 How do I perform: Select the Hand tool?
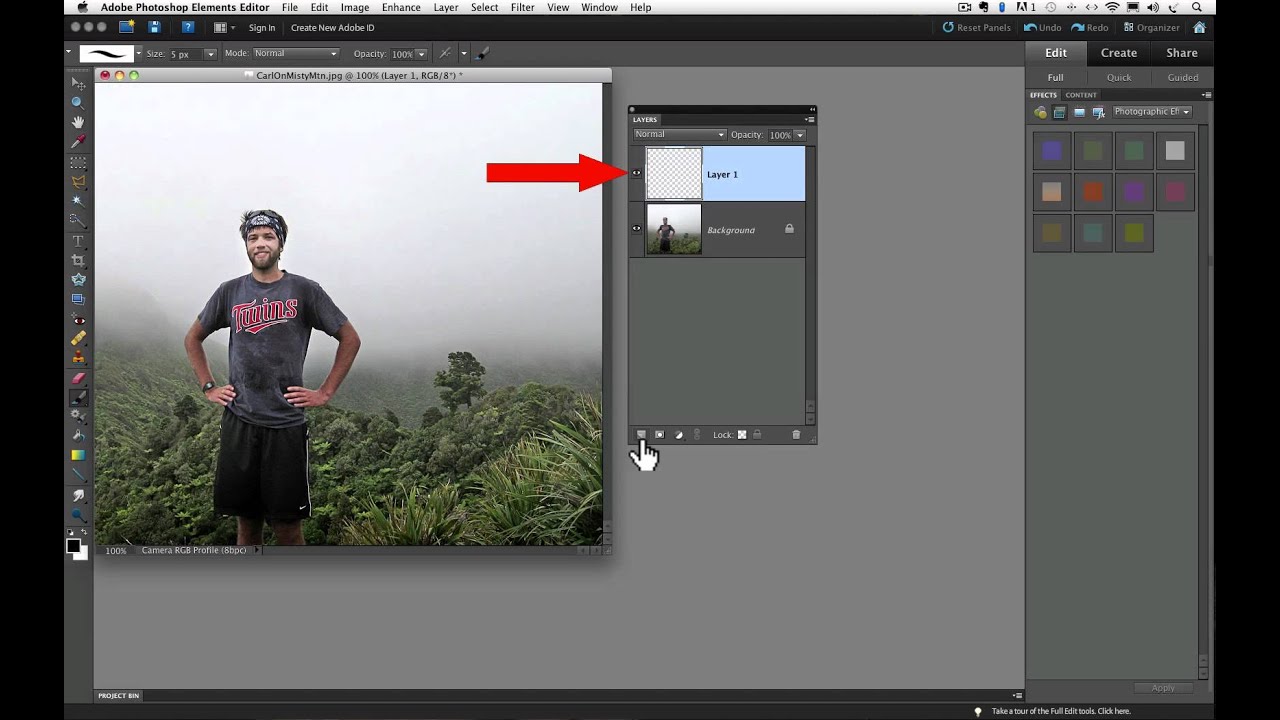(x=78, y=122)
